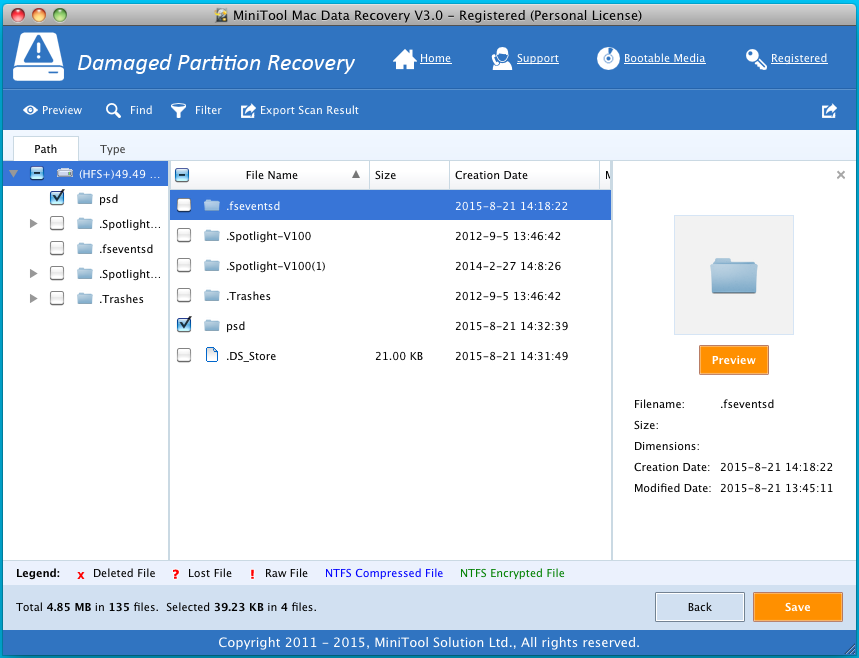Click the Preview eye icon in toolbar
This screenshot has height=658, width=859.
pyautogui.click(x=30, y=110)
